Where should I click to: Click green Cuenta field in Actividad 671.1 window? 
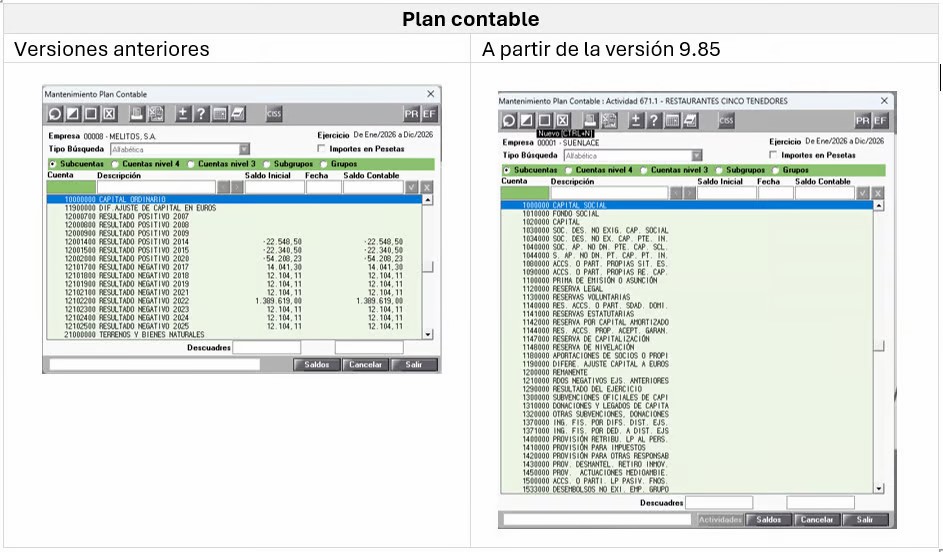(x=524, y=193)
